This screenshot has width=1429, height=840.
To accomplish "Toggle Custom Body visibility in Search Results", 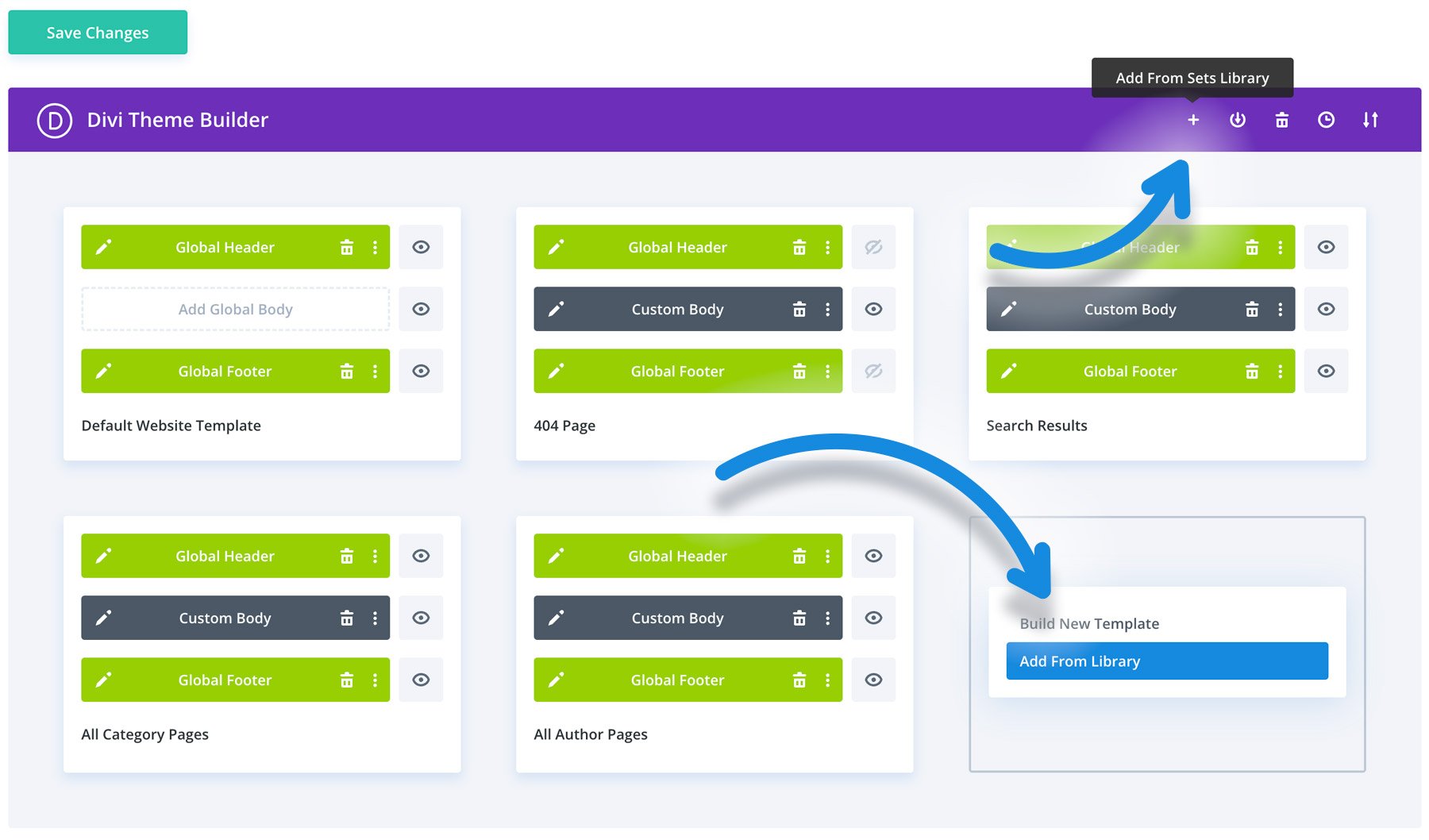I will 1326,309.
